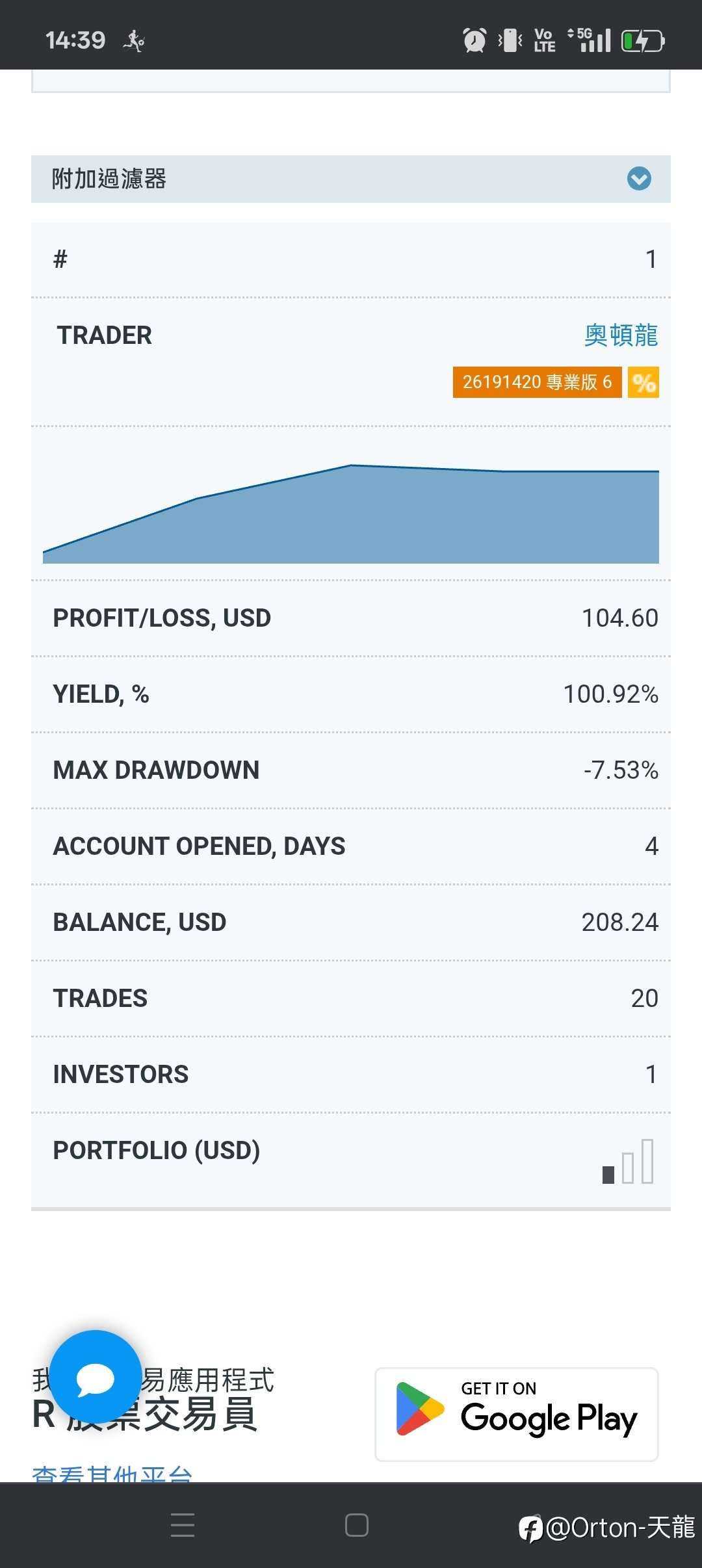The height and width of the screenshot is (1568, 702).
Task: Select the YIELD, % row
Action: pos(351,694)
